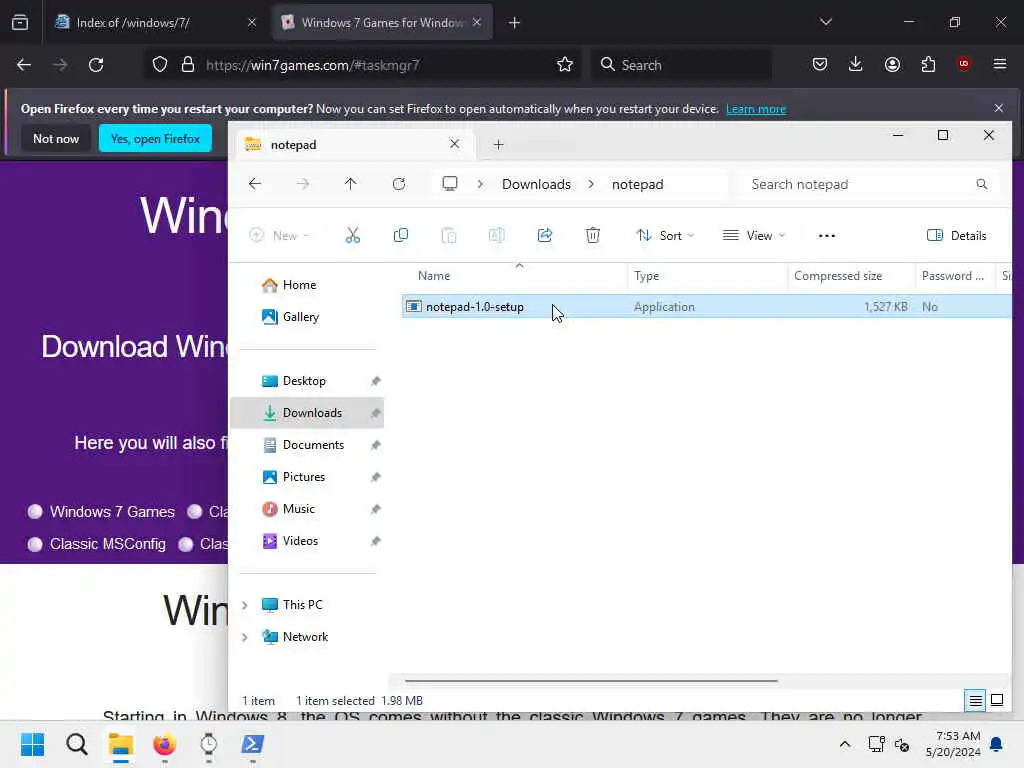Image resolution: width=1024 pixels, height=768 pixels.
Task: Click the Cut scissors icon in Explorer toolbar
Action: pyautogui.click(x=353, y=235)
